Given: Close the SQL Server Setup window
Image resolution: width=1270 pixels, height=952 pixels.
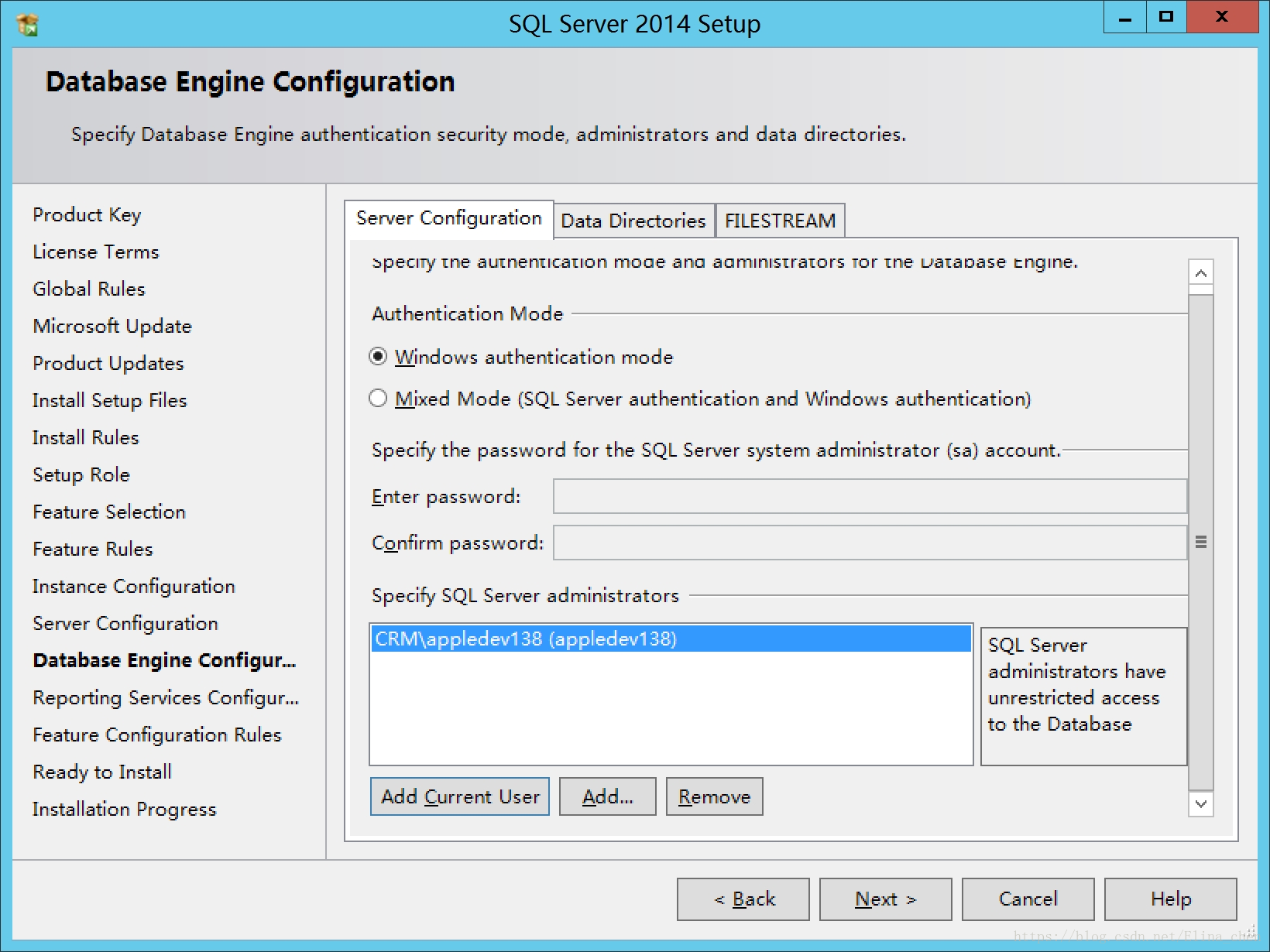Looking at the screenshot, I should [x=1222, y=17].
